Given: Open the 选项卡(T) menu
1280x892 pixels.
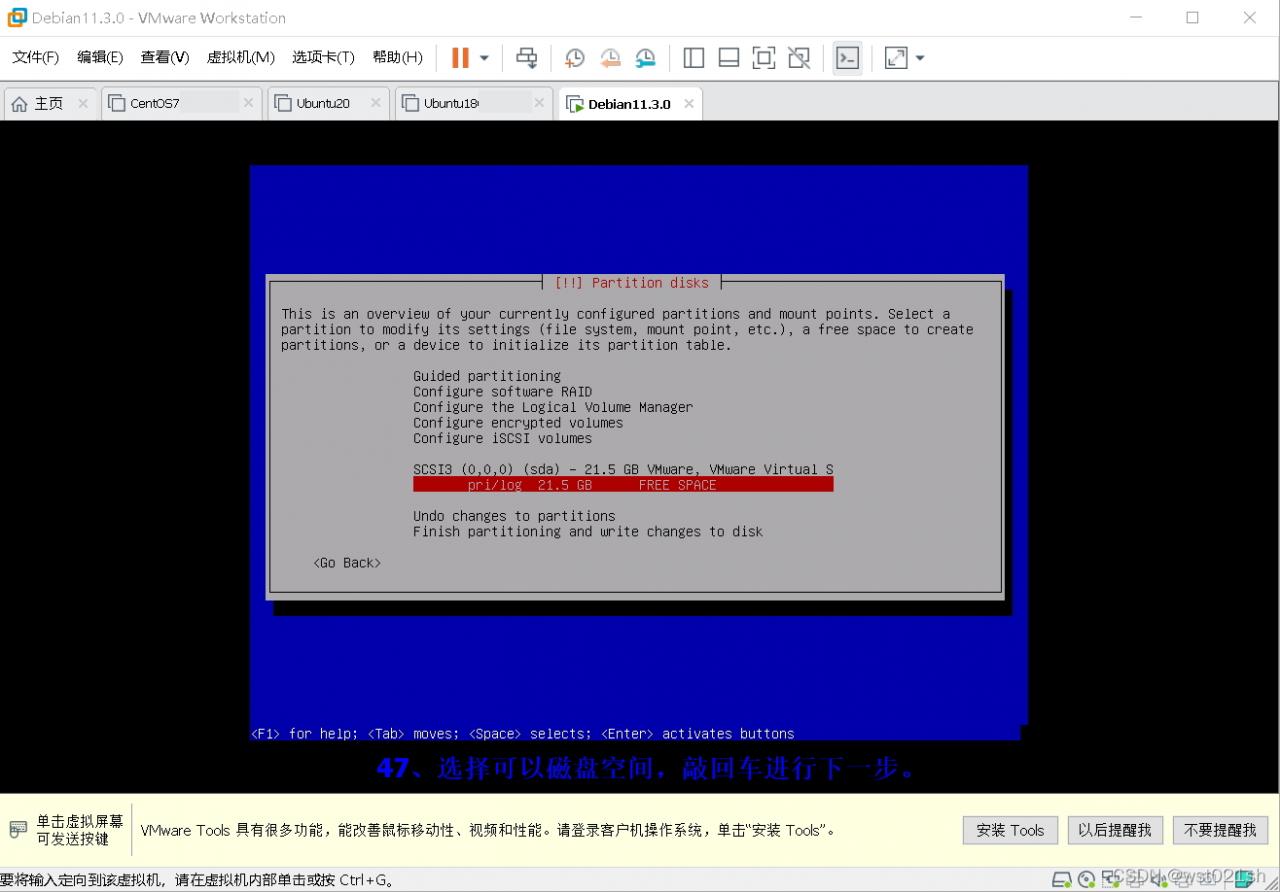Looking at the screenshot, I should click(x=323, y=57).
